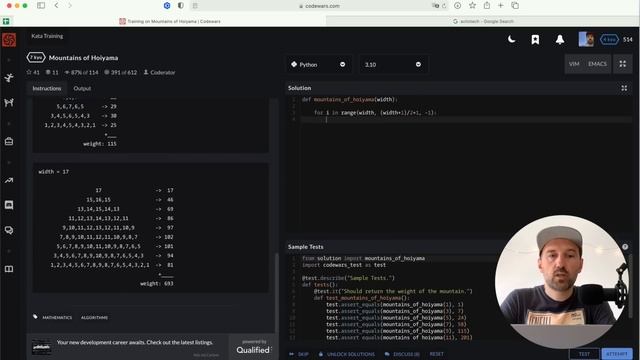
Task: Click the 41 stars count
Action: (x=33, y=72)
